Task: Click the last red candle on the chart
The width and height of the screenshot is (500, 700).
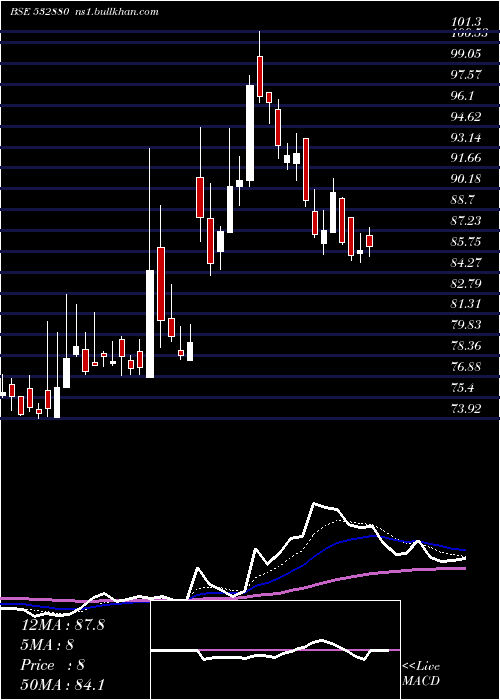Action: coord(369,241)
